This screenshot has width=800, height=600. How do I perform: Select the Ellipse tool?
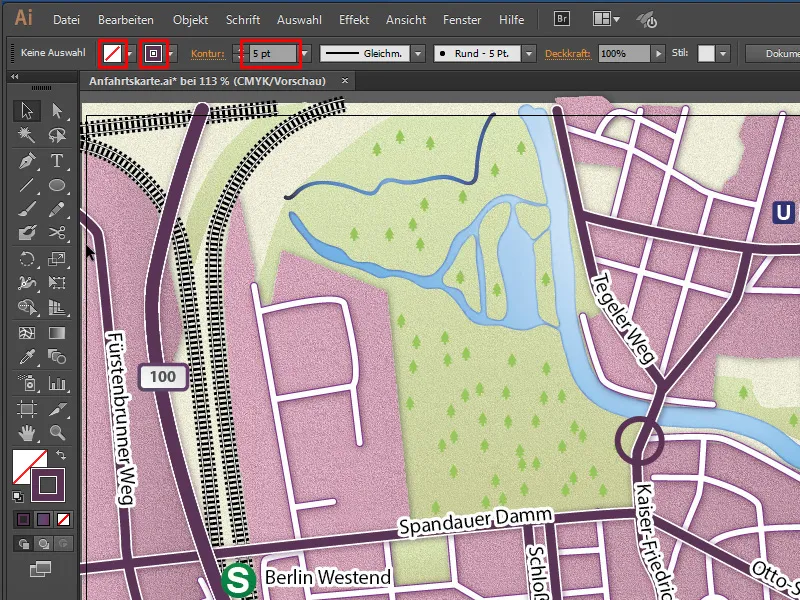[x=57, y=185]
